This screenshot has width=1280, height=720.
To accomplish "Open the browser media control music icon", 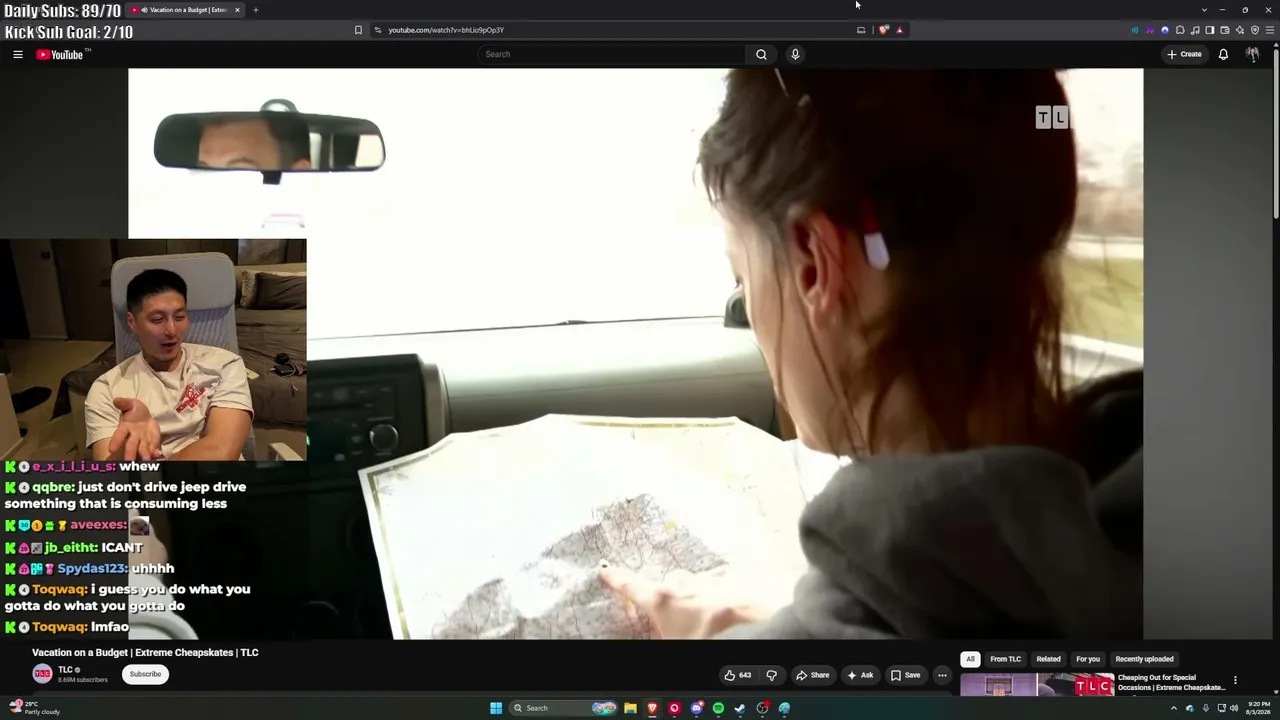I will (x=1195, y=30).
